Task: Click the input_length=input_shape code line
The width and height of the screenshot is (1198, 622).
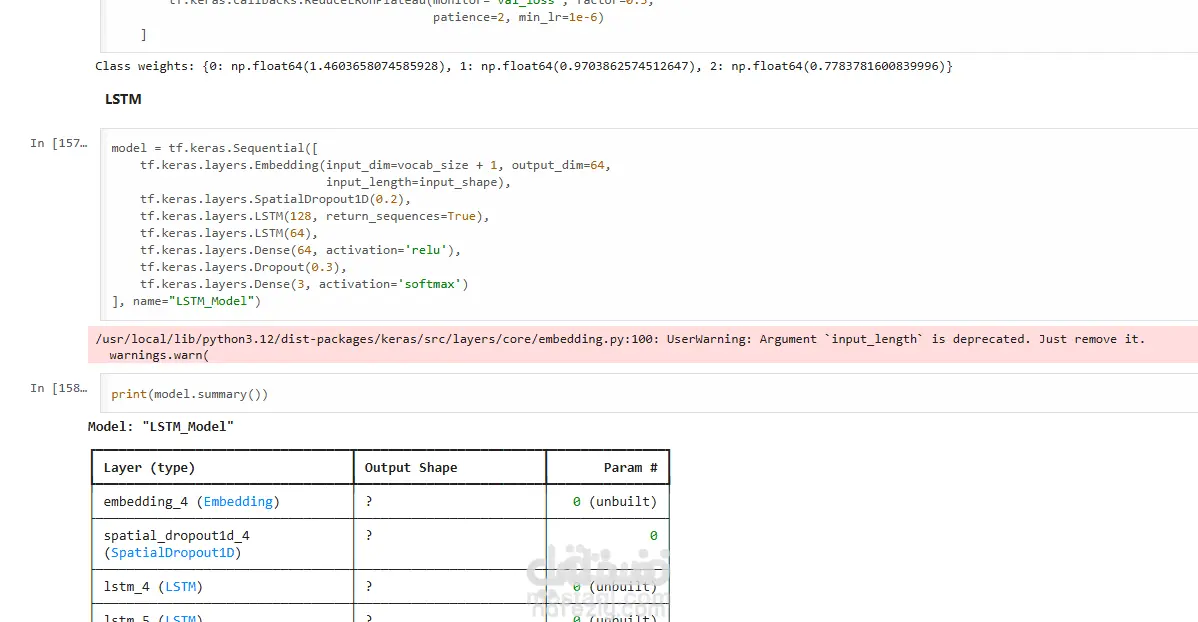Action: coord(418,182)
